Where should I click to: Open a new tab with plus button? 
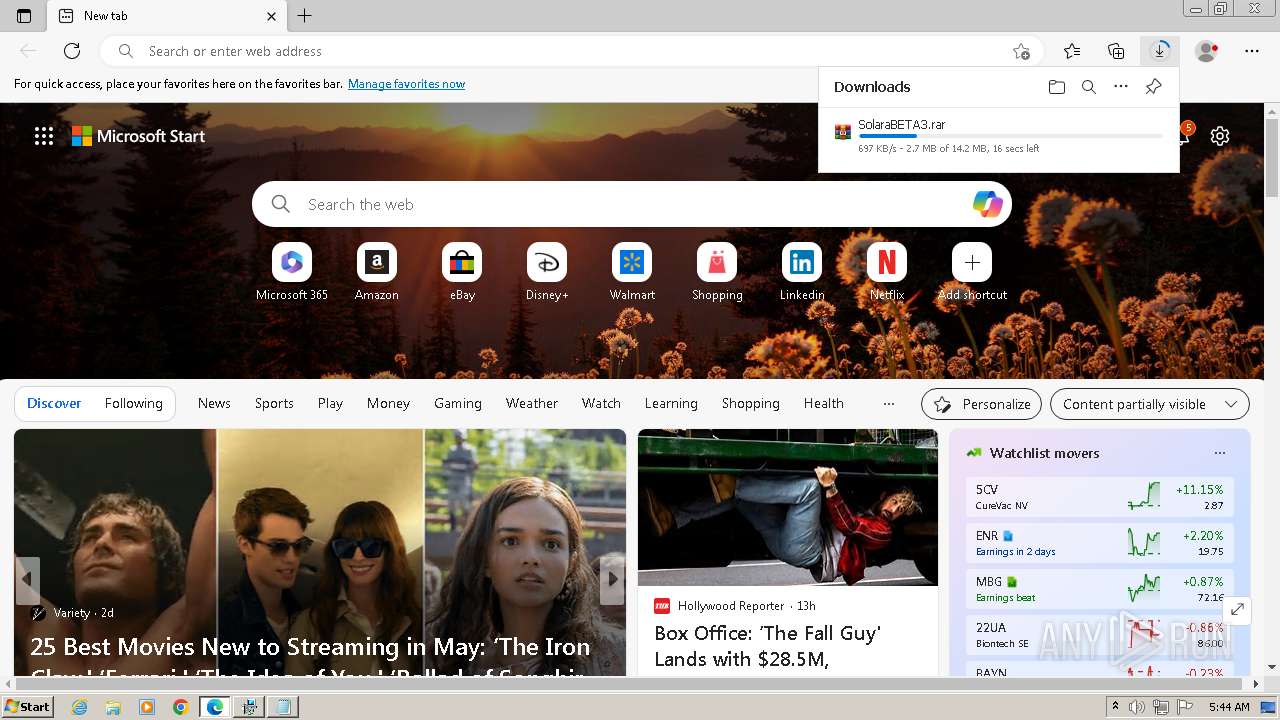click(x=305, y=16)
